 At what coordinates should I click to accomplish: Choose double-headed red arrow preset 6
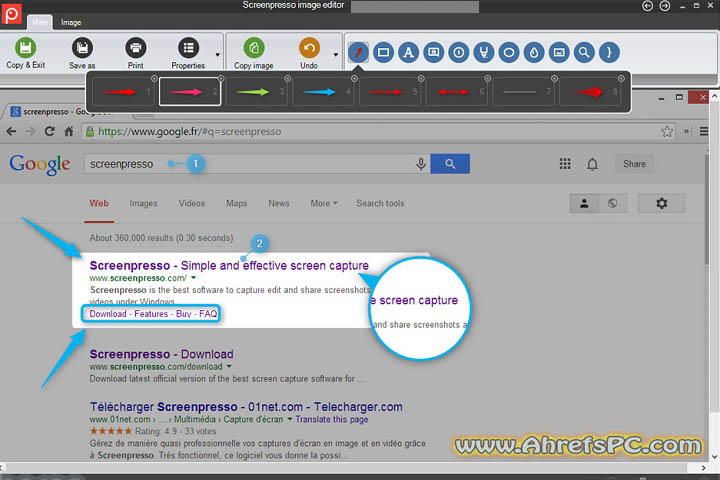coord(456,92)
